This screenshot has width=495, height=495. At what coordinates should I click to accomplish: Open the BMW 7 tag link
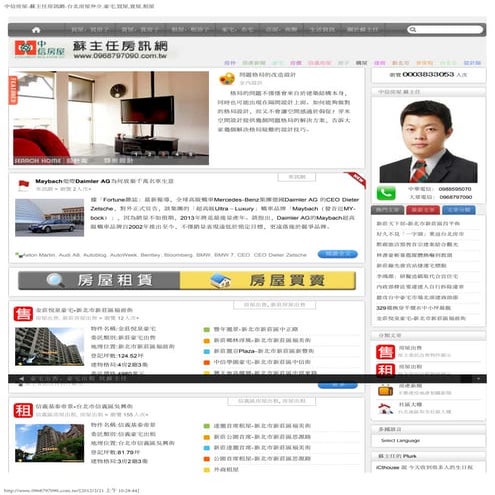224,255
